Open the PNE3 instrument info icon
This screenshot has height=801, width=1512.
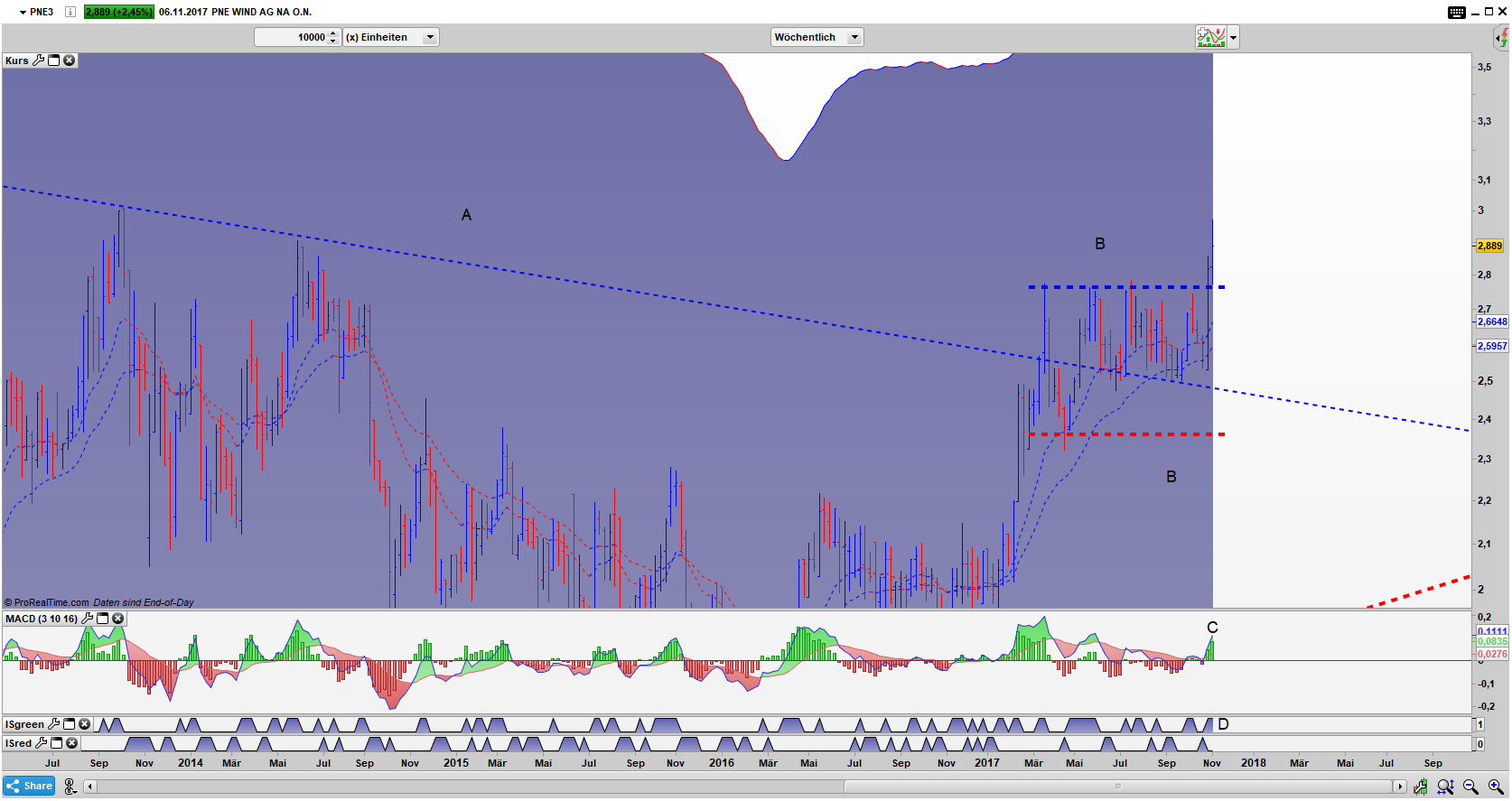click(70, 12)
